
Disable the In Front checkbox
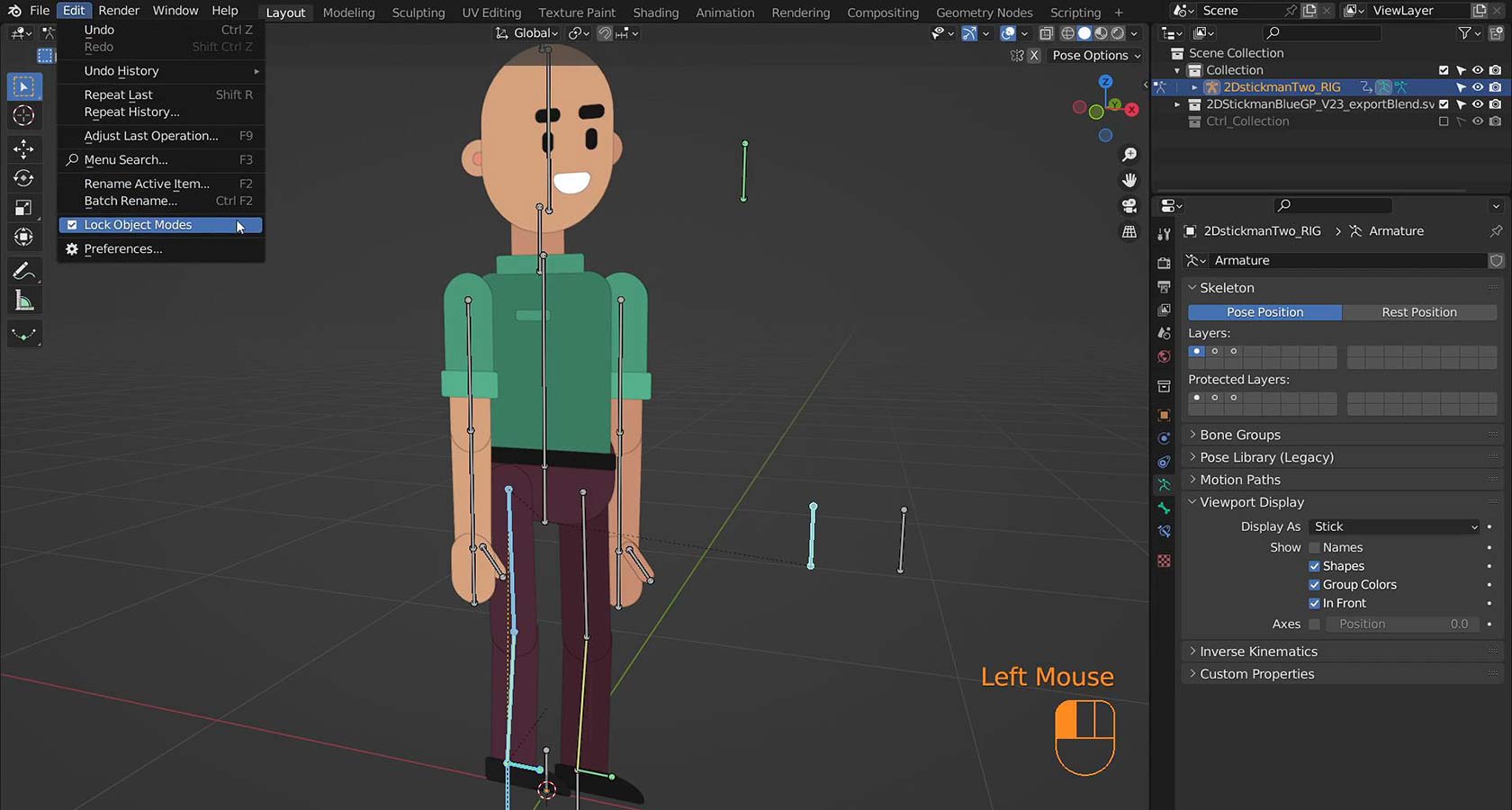pyautogui.click(x=1314, y=603)
